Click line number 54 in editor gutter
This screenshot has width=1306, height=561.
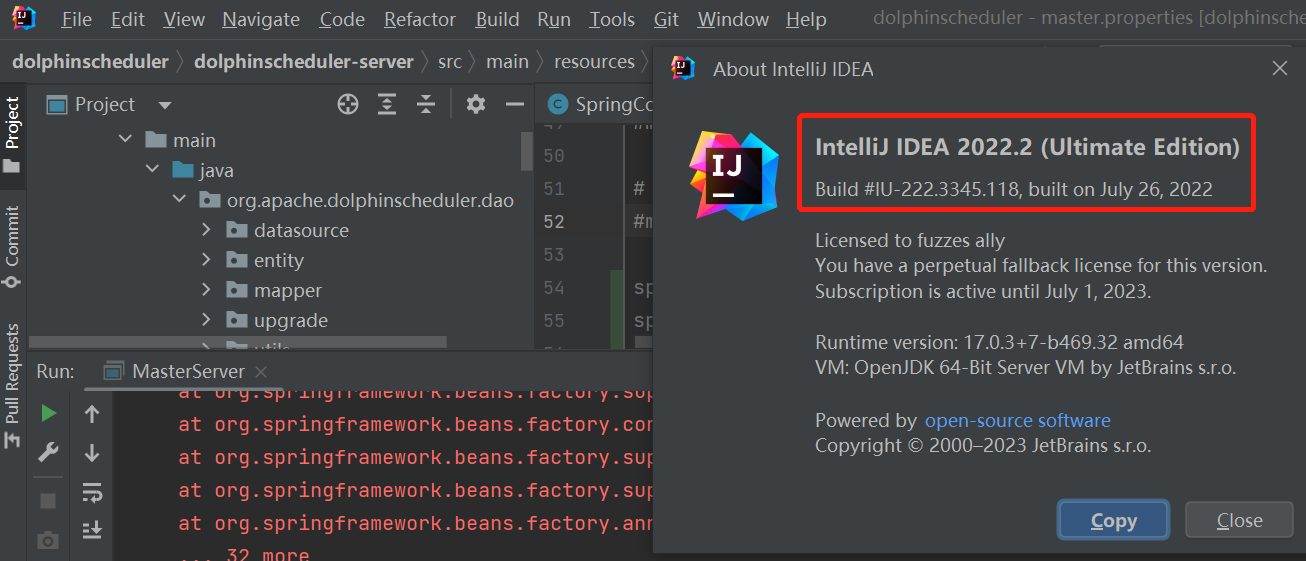(x=554, y=288)
